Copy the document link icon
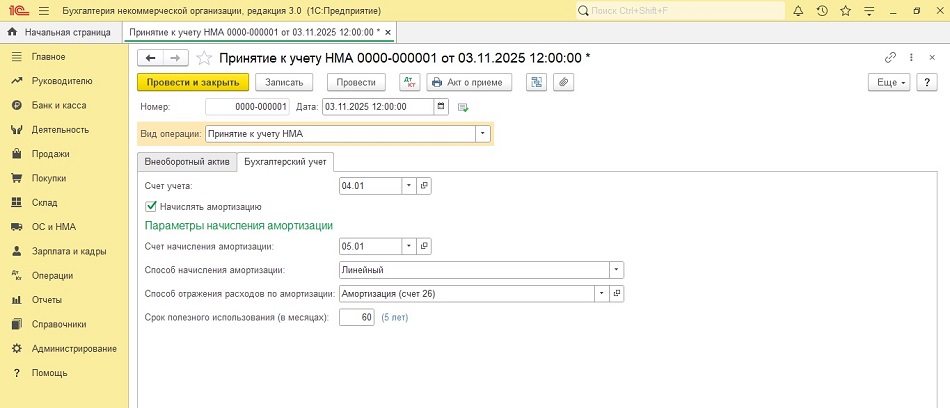Screen dimensions: 950x408 coord(890,57)
